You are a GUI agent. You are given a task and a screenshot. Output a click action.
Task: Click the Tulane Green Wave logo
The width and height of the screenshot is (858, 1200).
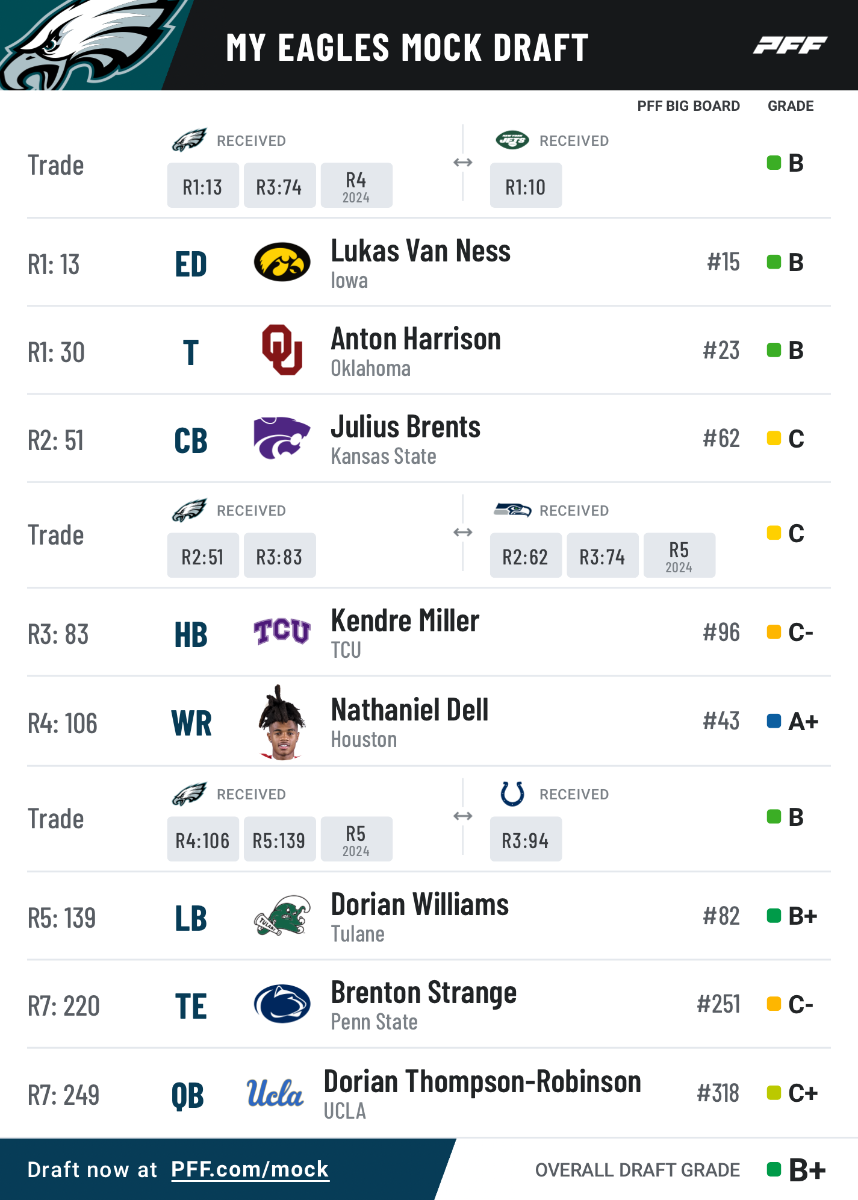pyautogui.click(x=282, y=916)
